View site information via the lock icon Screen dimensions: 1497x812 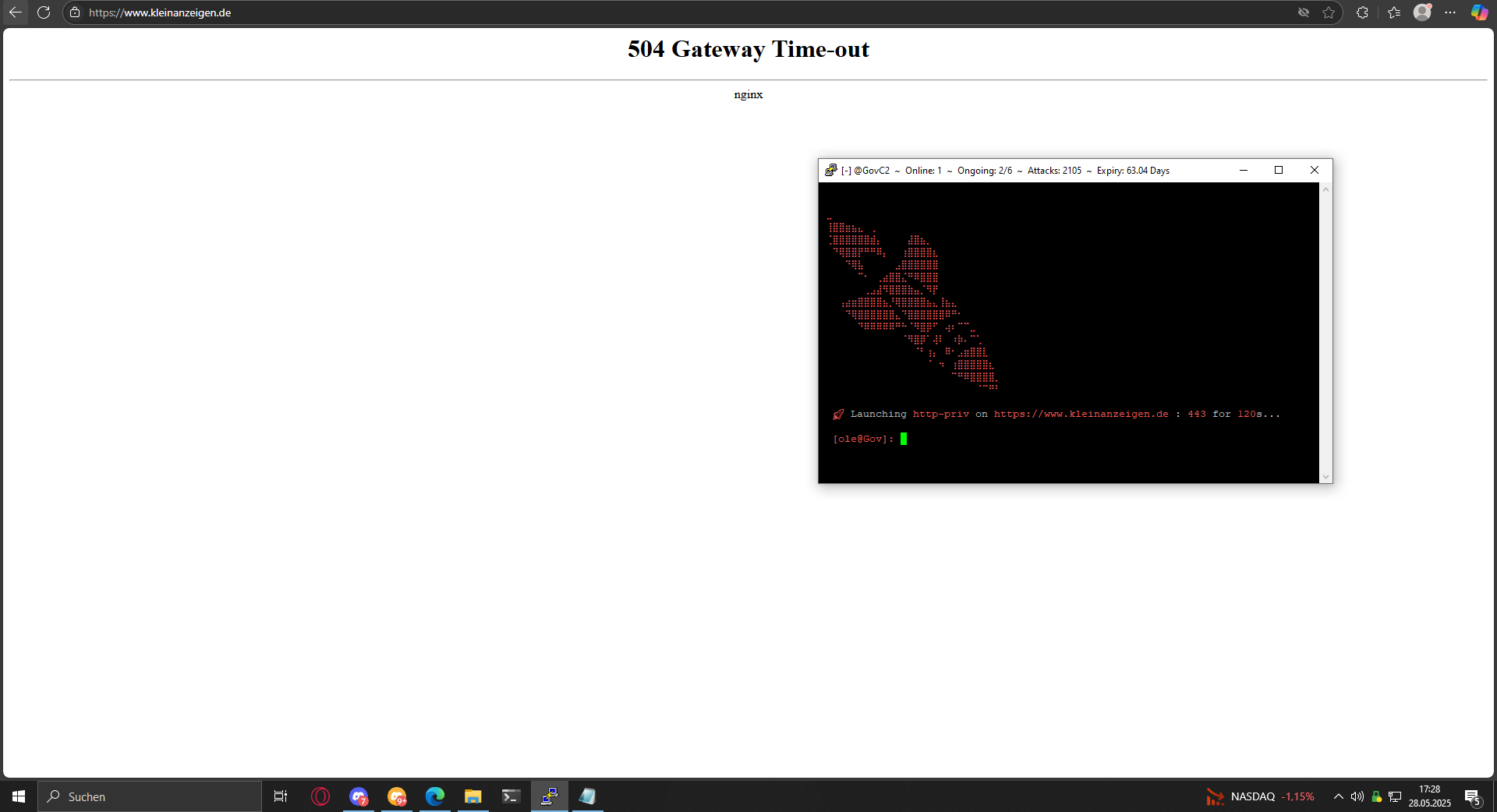[x=75, y=12]
